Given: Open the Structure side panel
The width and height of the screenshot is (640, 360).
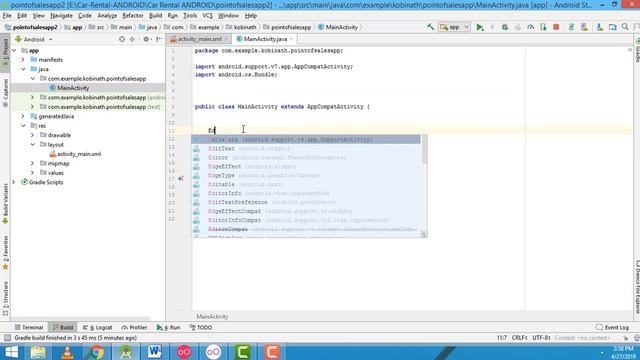Looking at the screenshot, I should coord(5,299).
